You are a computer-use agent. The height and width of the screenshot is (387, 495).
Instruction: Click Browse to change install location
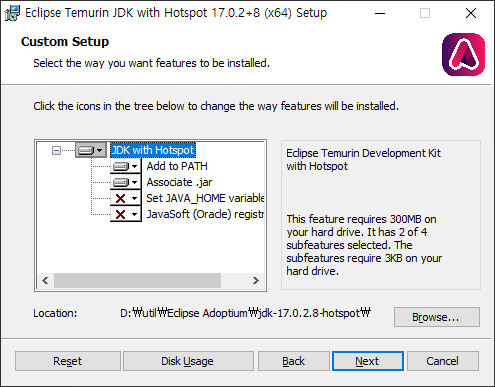tap(437, 317)
